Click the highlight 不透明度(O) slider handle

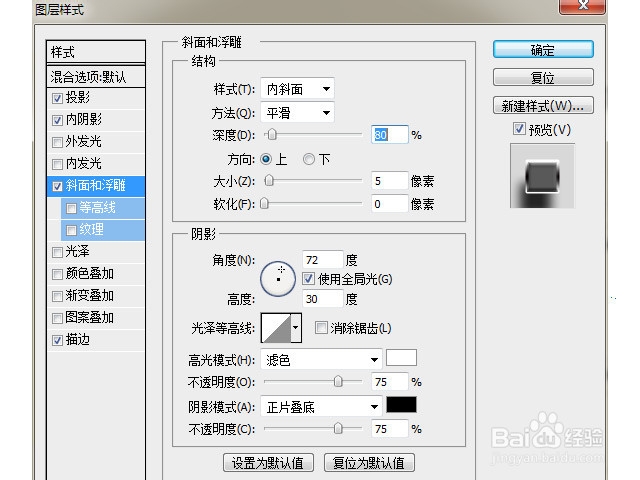[x=338, y=382]
